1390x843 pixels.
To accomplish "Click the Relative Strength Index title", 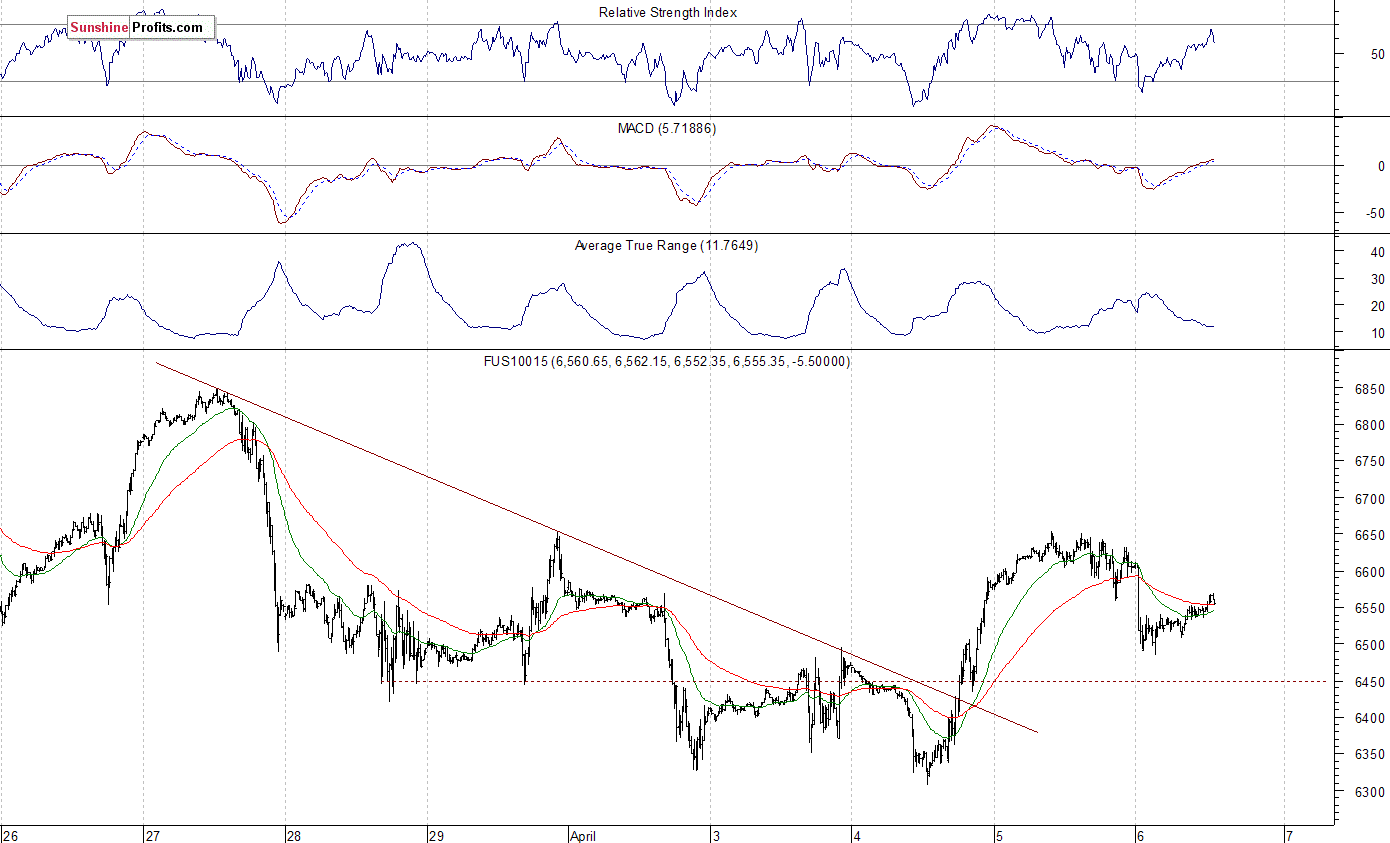I will click(668, 12).
